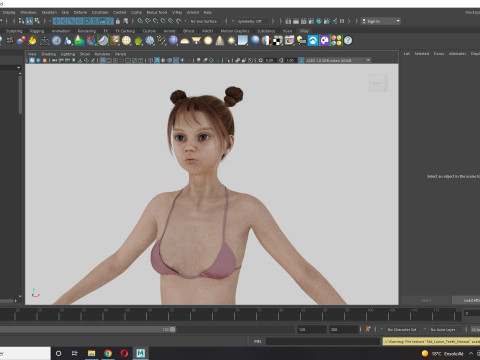This screenshot has height=360, width=480.
Task: Click the playback end time field
Action: (312, 329)
